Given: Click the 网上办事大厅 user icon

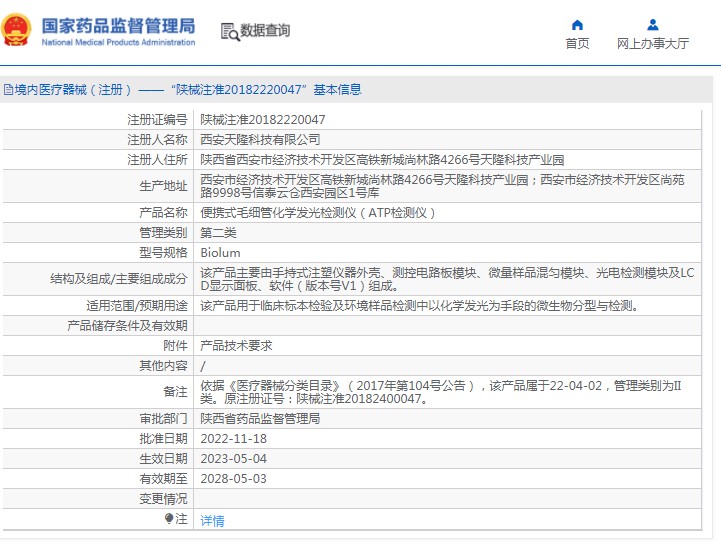Looking at the screenshot, I should click(x=652, y=24).
